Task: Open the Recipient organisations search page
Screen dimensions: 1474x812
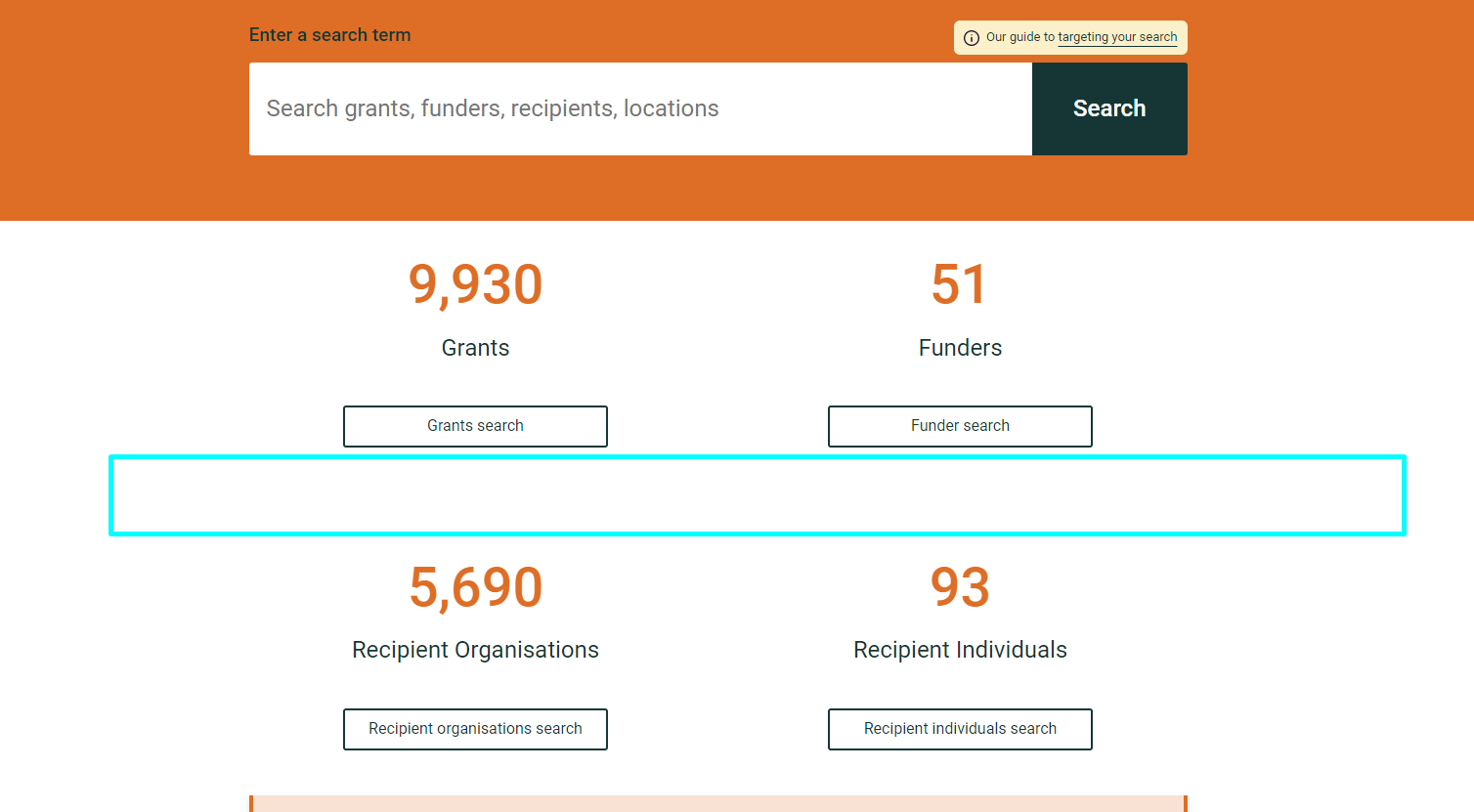Action: click(x=475, y=729)
